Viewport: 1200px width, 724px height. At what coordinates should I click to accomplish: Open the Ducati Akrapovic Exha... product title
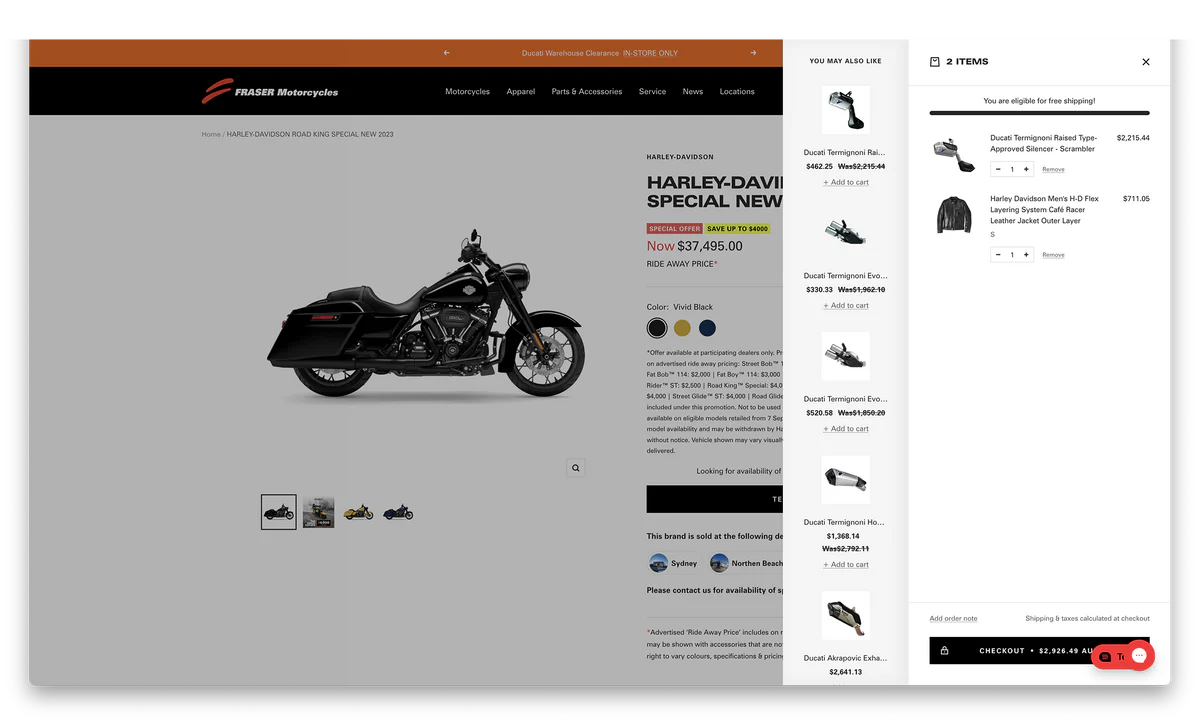coord(846,658)
